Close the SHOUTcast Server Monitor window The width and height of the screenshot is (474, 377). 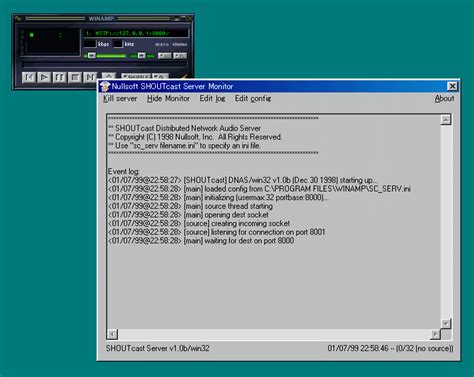[x=452, y=86]
